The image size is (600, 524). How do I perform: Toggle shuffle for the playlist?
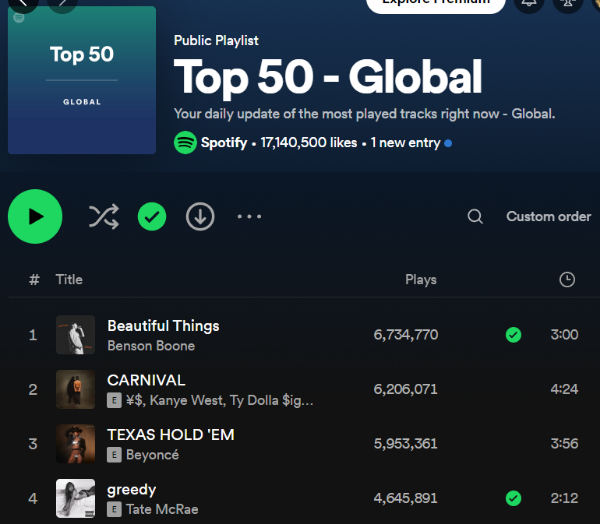coord(103,217)
